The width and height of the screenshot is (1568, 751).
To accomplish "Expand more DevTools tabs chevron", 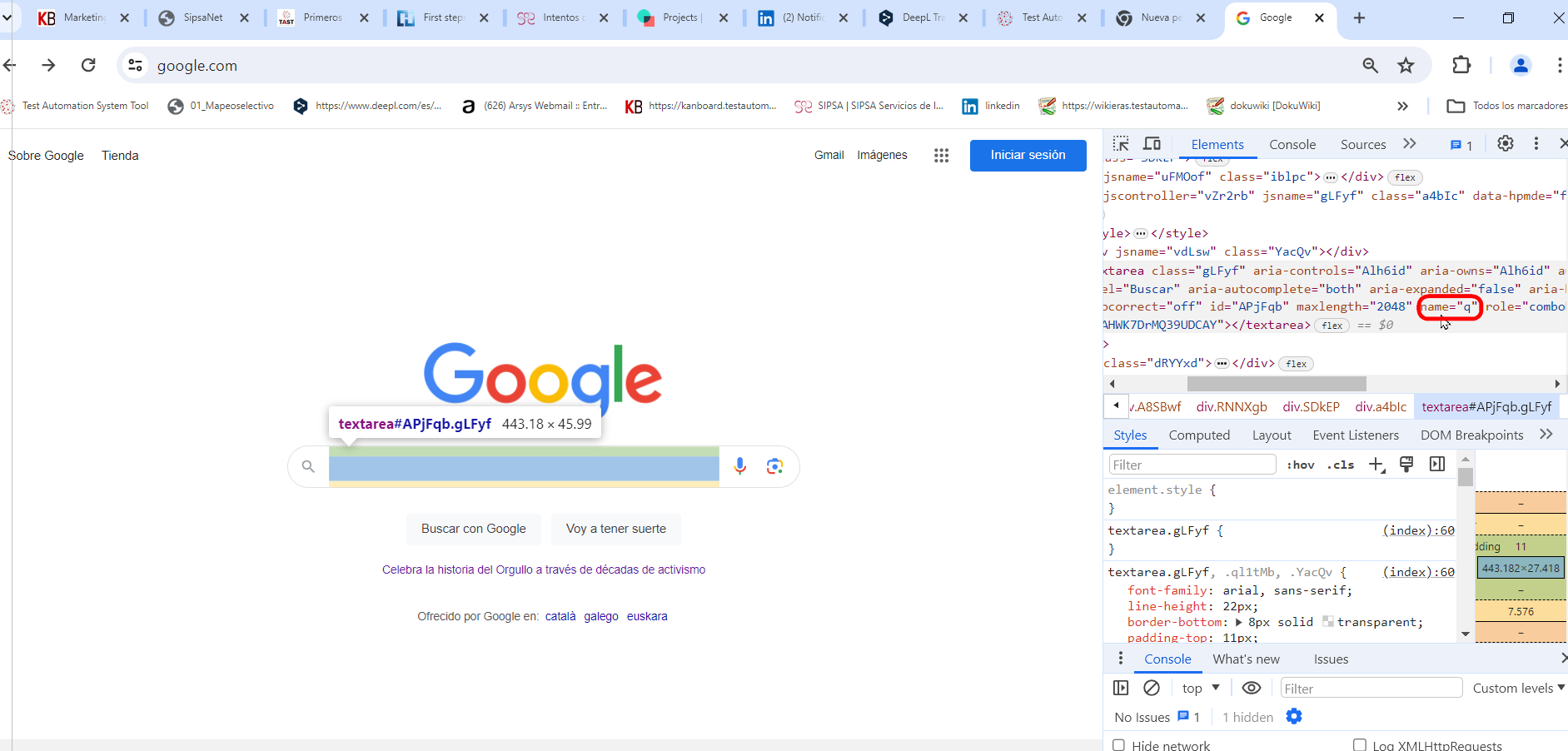I will click(1409, 144).
